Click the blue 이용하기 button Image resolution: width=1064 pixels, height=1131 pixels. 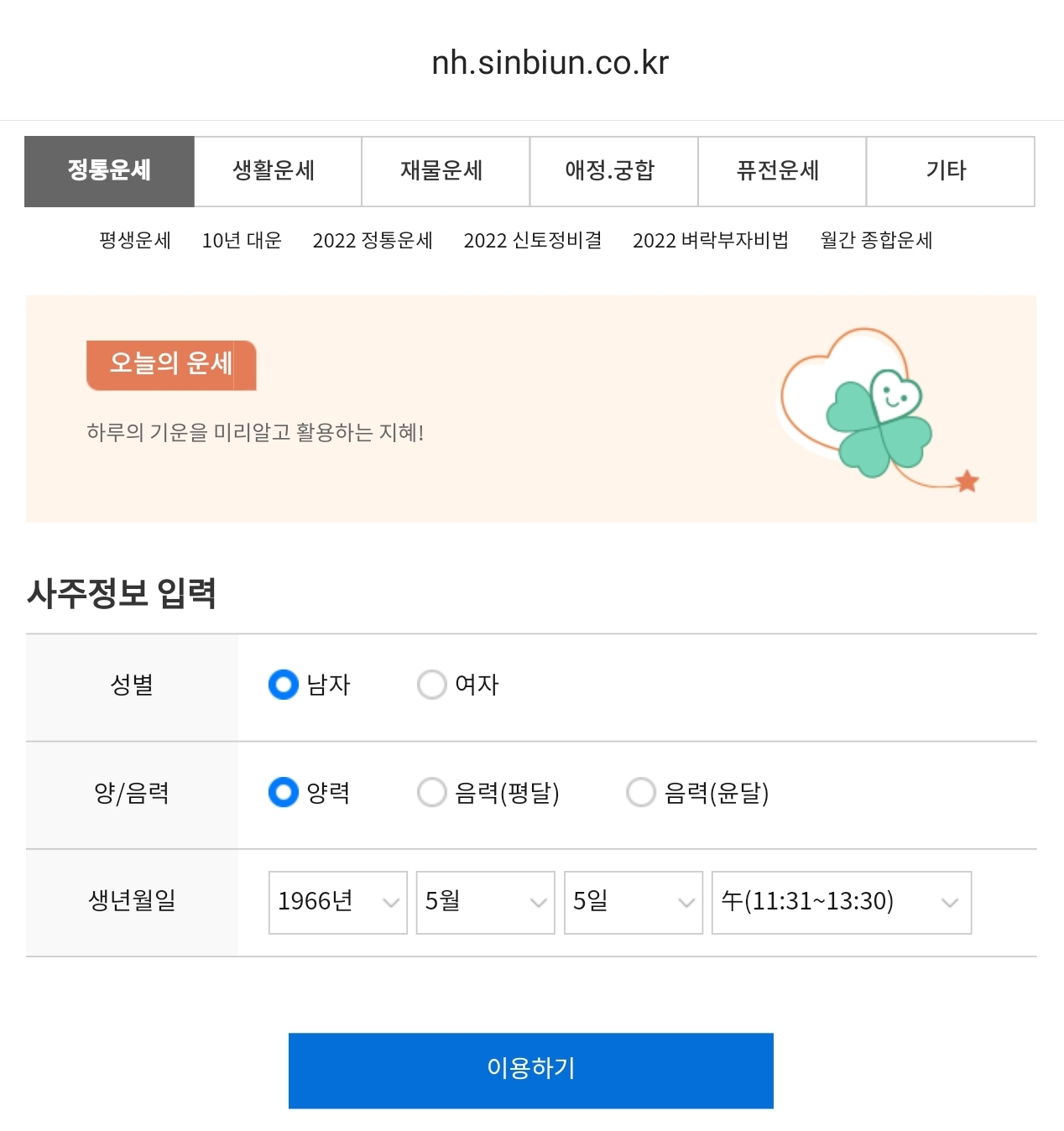531,1071
